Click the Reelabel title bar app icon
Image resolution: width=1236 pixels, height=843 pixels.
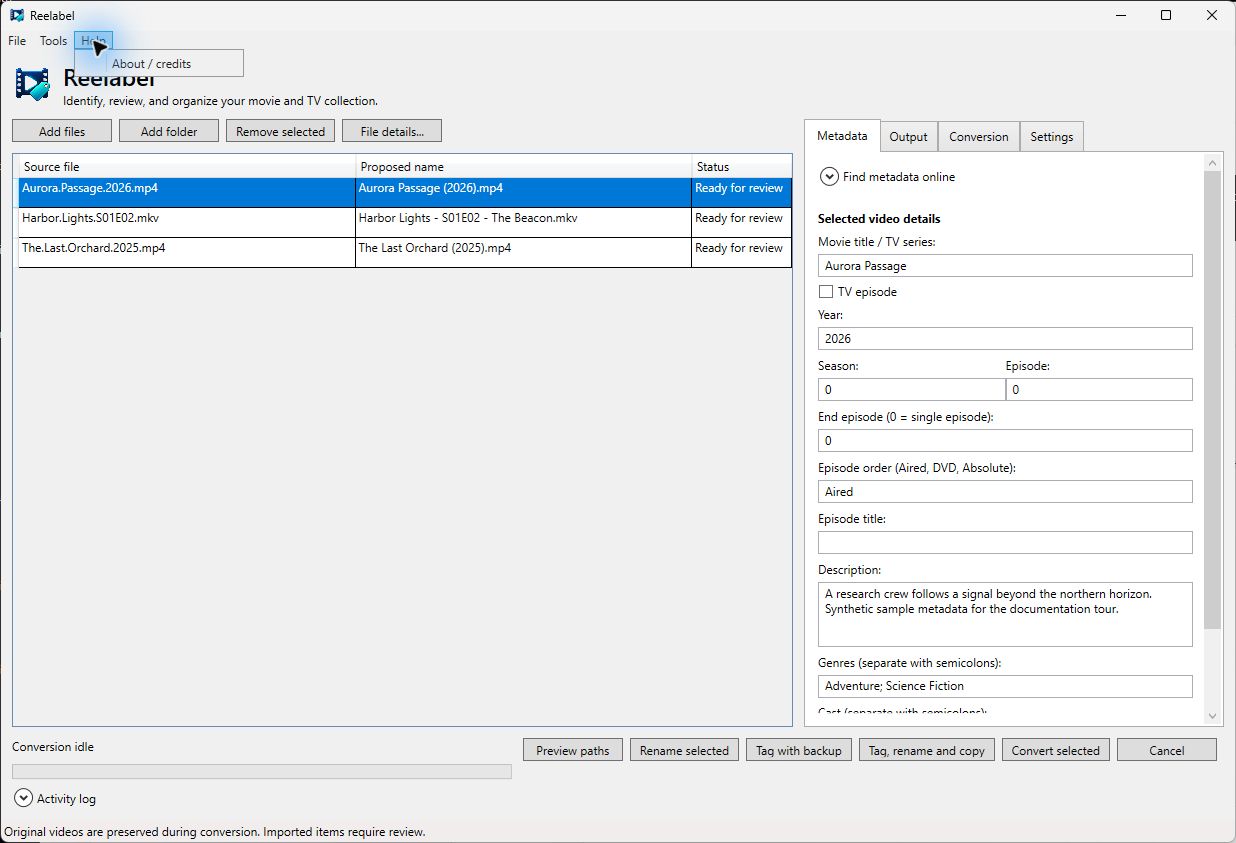click(x=17, y=15)
